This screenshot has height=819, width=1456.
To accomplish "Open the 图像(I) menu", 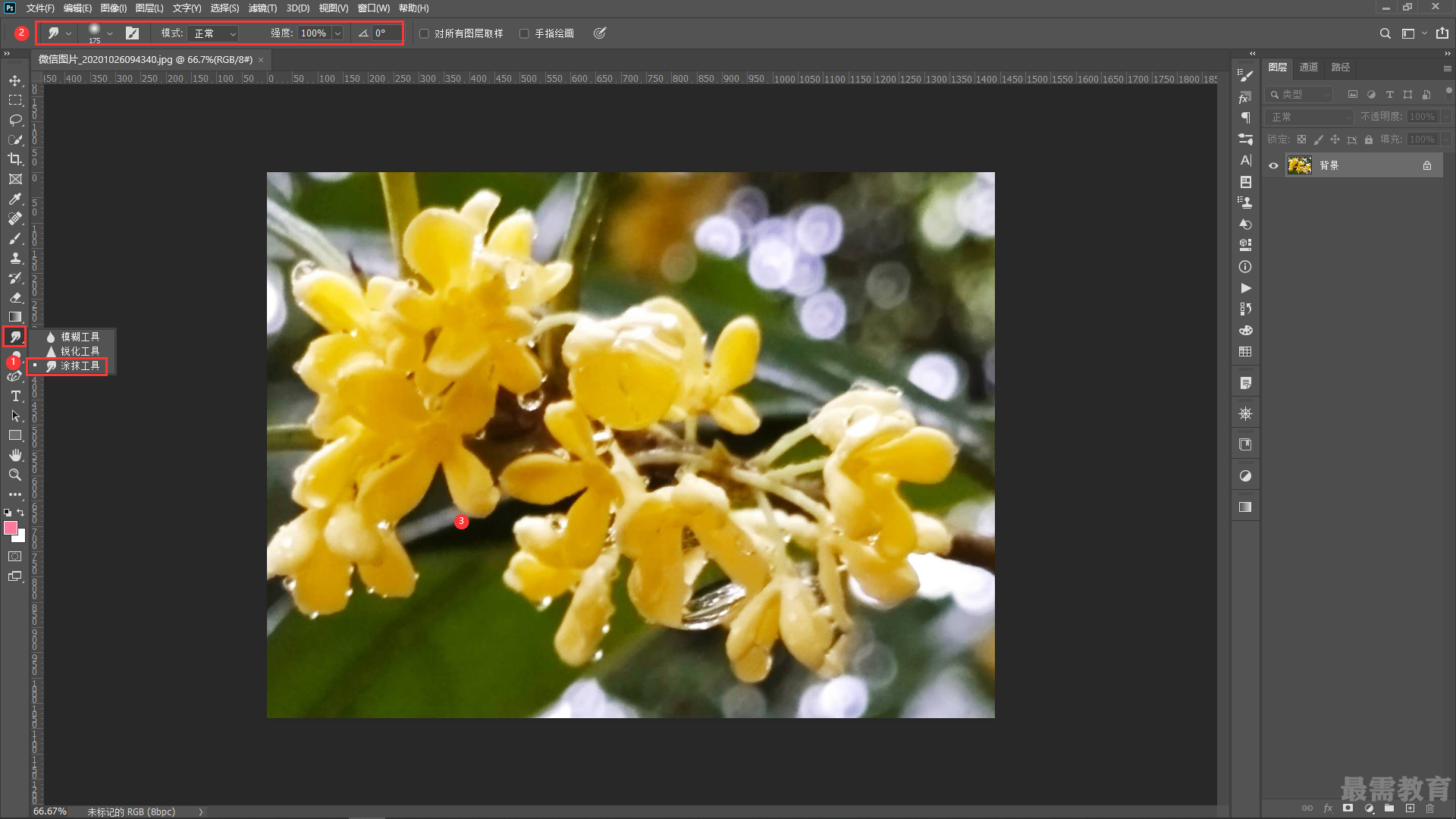I will [x=114, y=8].
